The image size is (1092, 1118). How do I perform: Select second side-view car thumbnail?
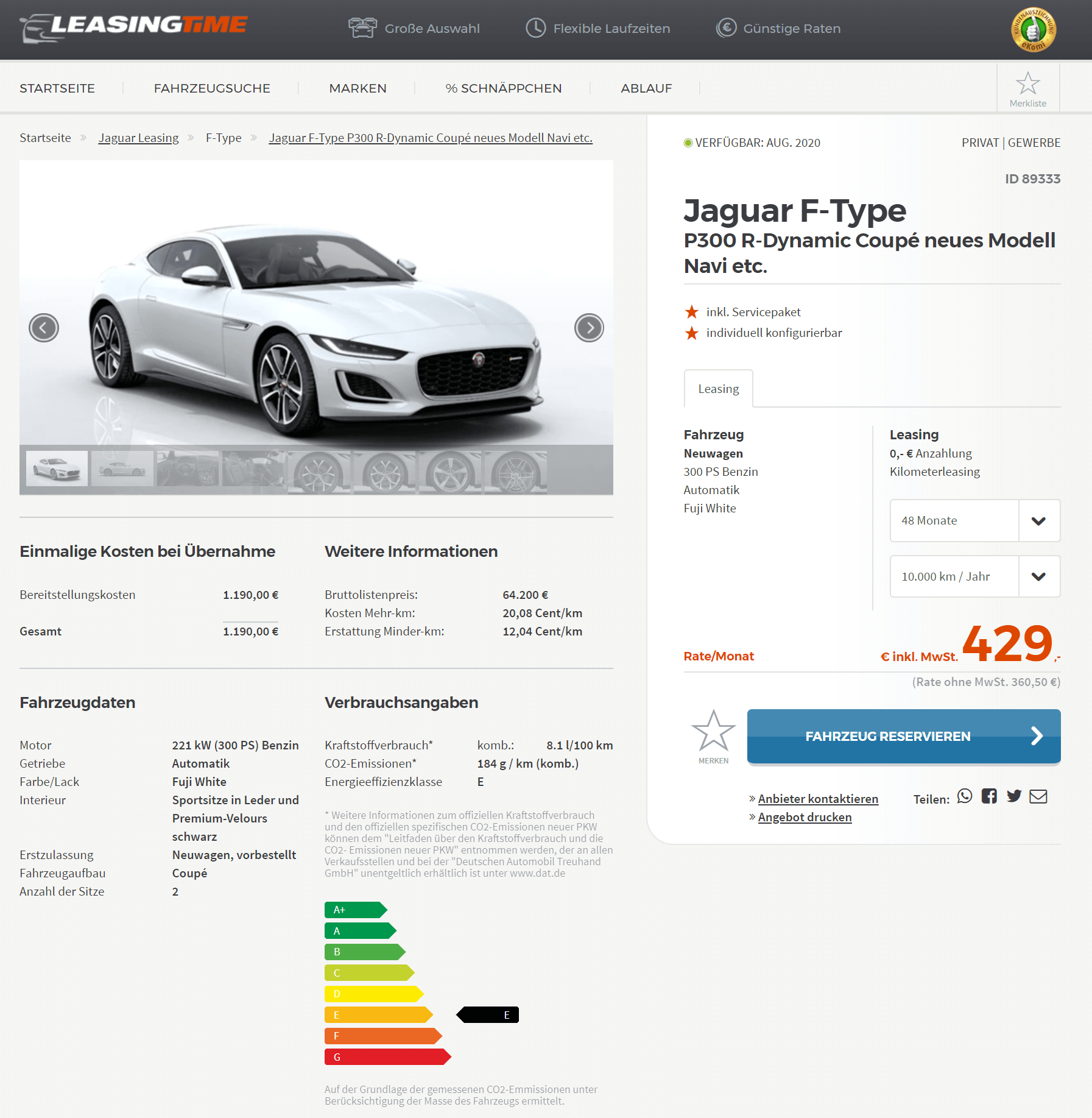122,468
